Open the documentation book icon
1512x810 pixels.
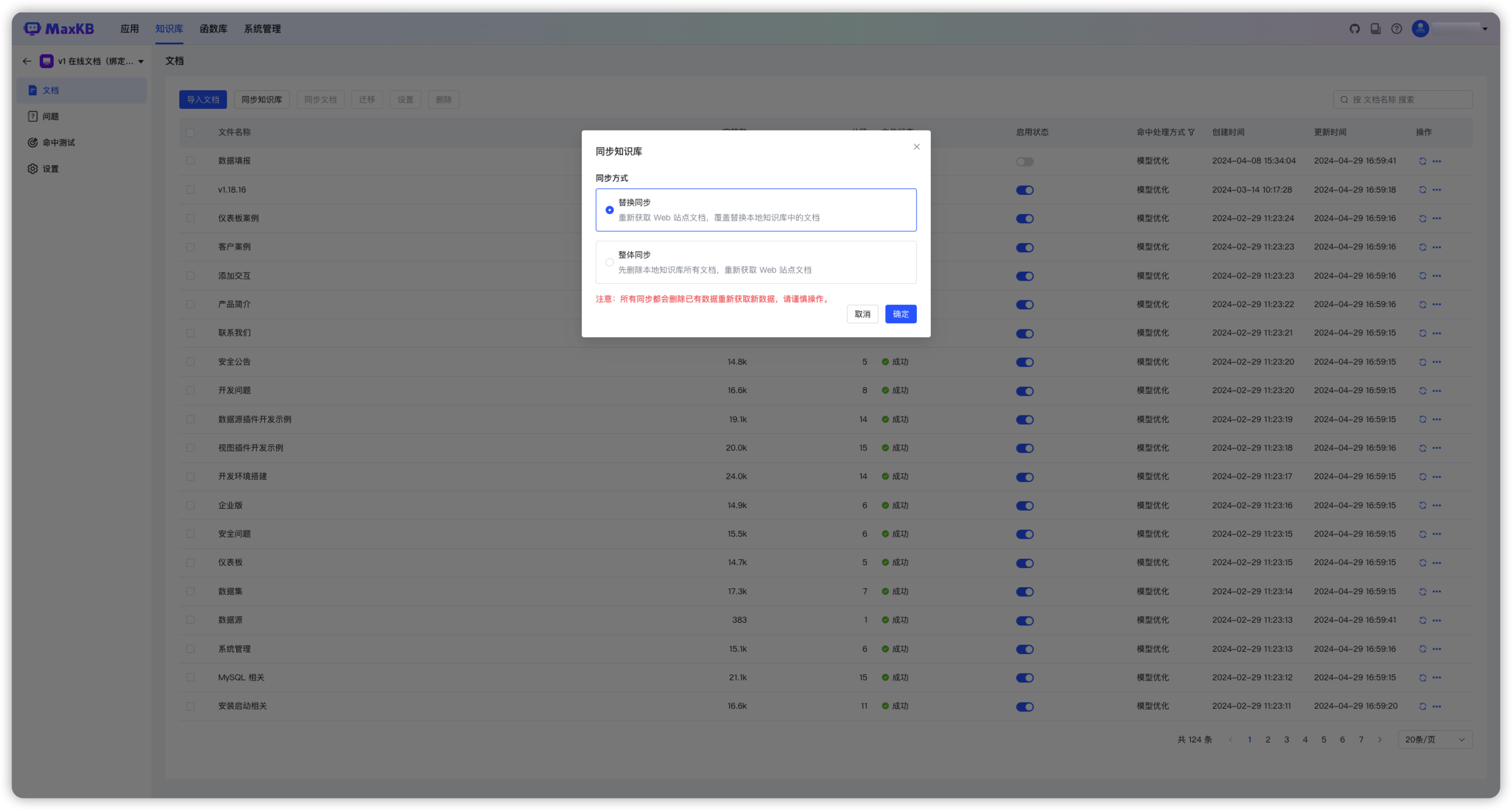[1375, 28]
